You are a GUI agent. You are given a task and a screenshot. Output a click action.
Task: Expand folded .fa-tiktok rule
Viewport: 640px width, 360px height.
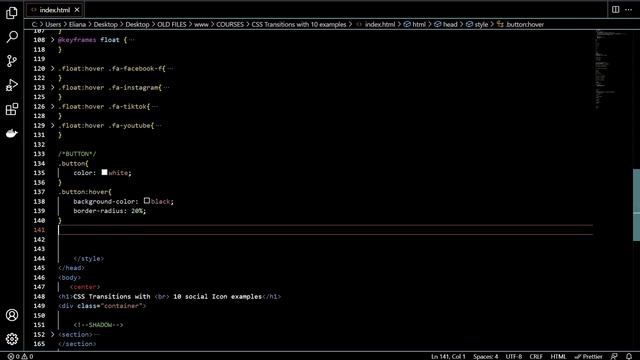(53, 106)
